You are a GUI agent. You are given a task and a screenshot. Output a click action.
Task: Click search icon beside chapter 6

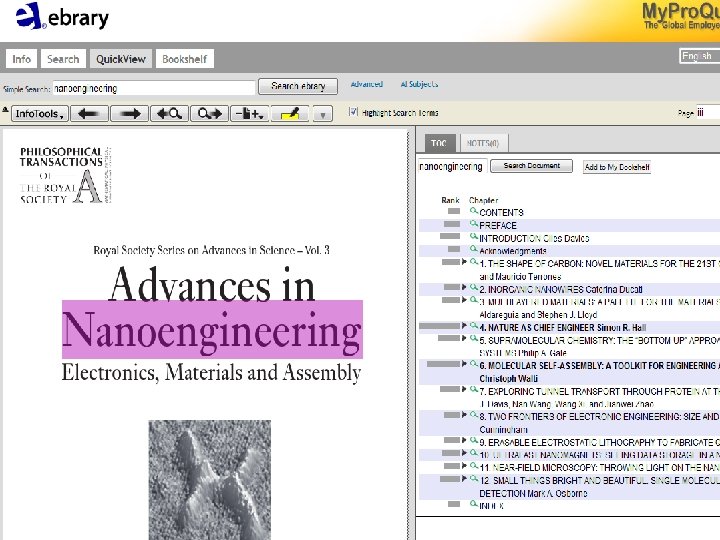[x=474, y=364]
